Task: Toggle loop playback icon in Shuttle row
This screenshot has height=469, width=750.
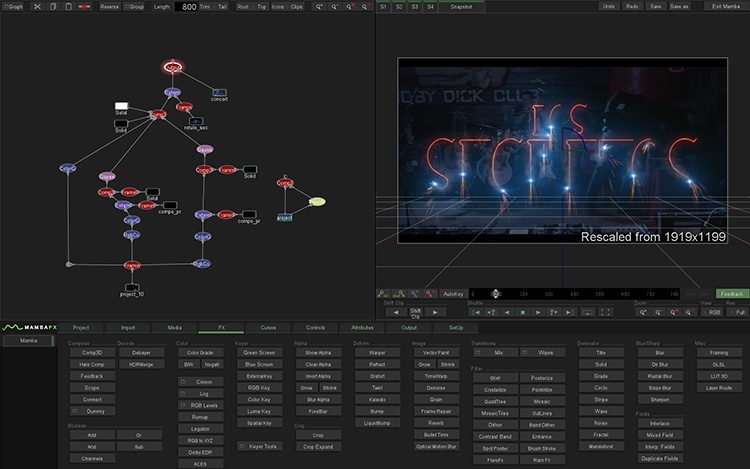Action: point(587,312)
